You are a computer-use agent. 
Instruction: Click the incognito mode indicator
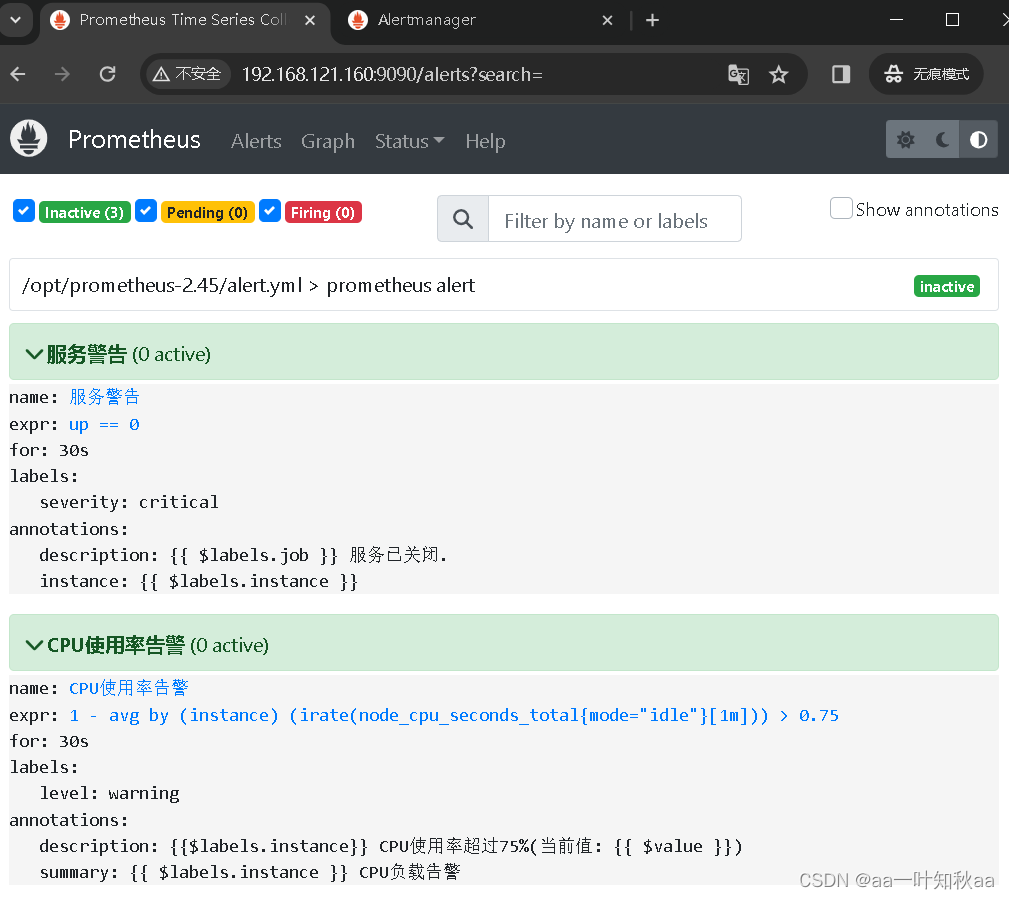point(926,75)
